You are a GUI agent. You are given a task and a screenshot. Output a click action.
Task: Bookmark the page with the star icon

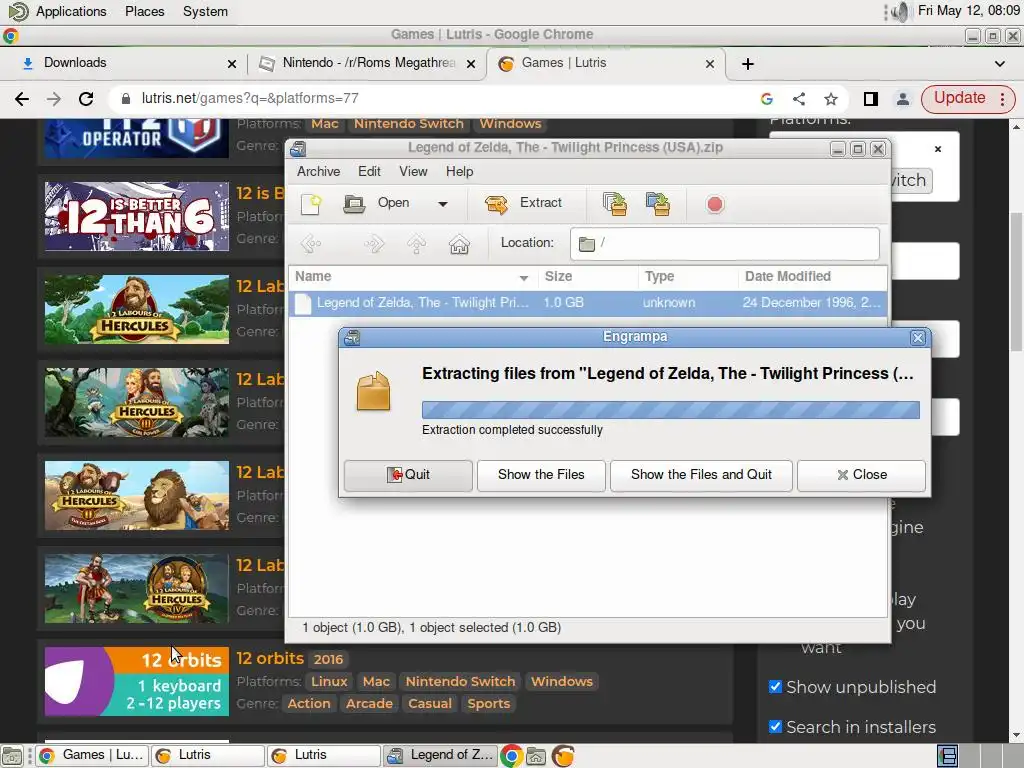click(831, 99)
